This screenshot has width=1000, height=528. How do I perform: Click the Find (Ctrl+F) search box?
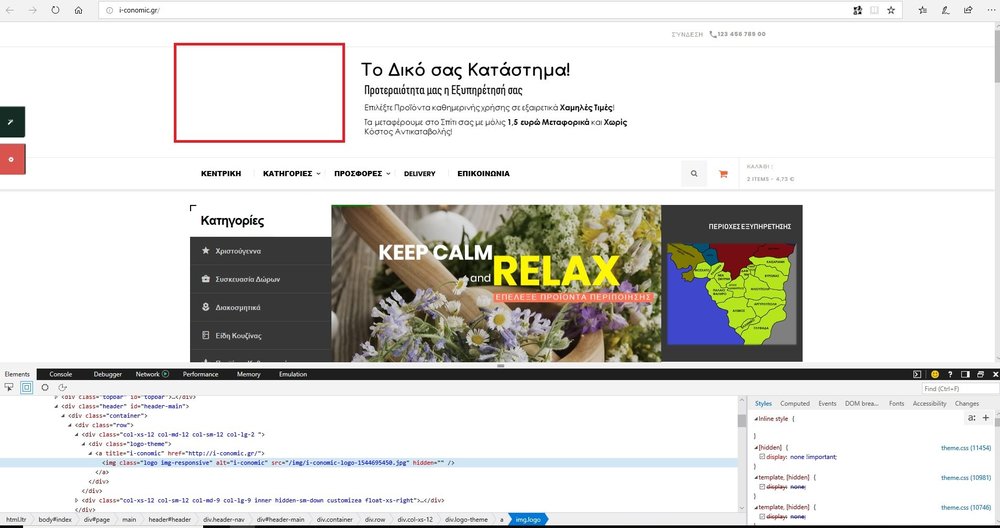pos(960,388)
